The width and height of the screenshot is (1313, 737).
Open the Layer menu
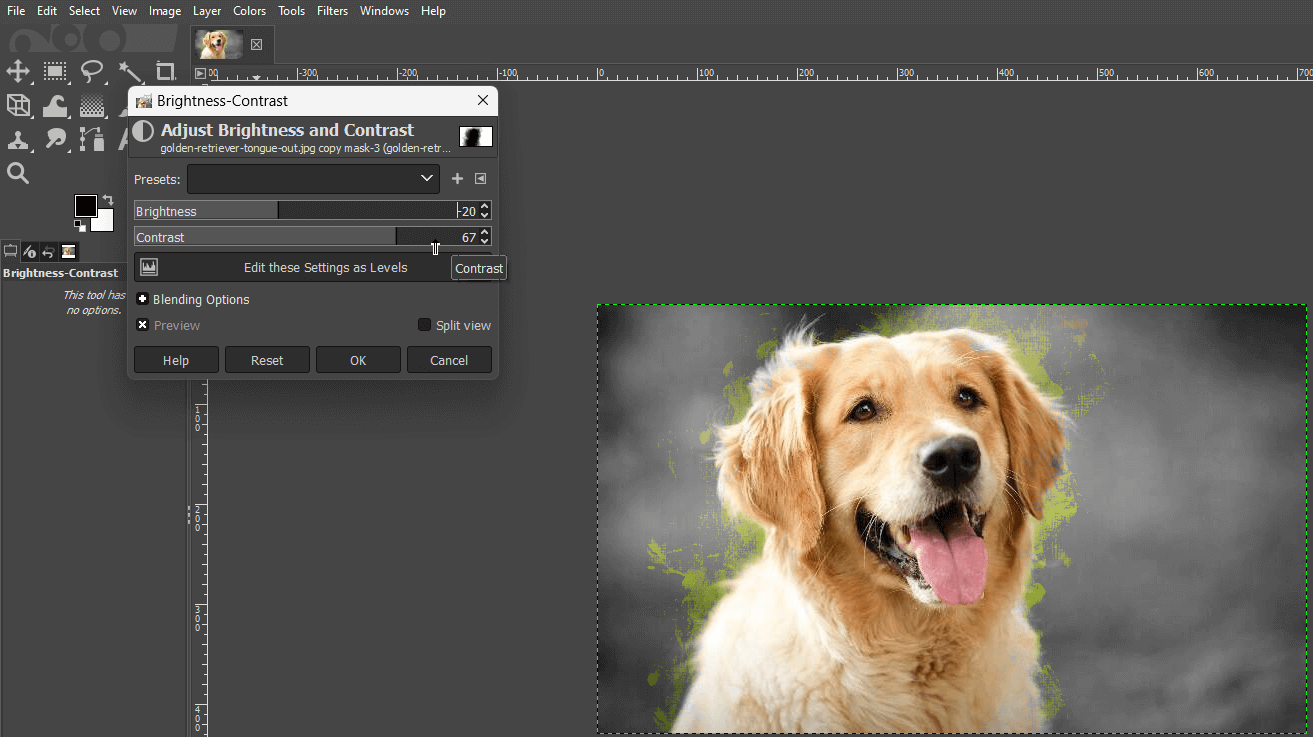(207, 11)
